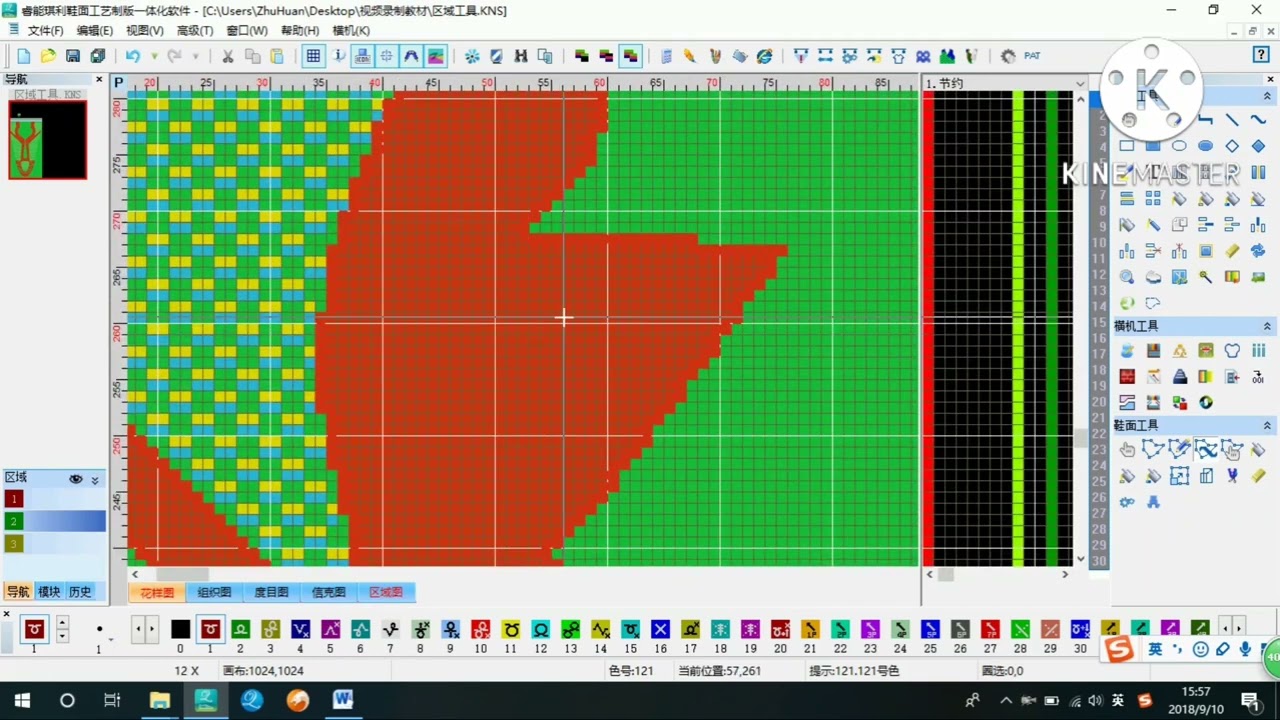Select region 2 green swatch
The width and height of the screenshot is (1280, 720).
14,521
